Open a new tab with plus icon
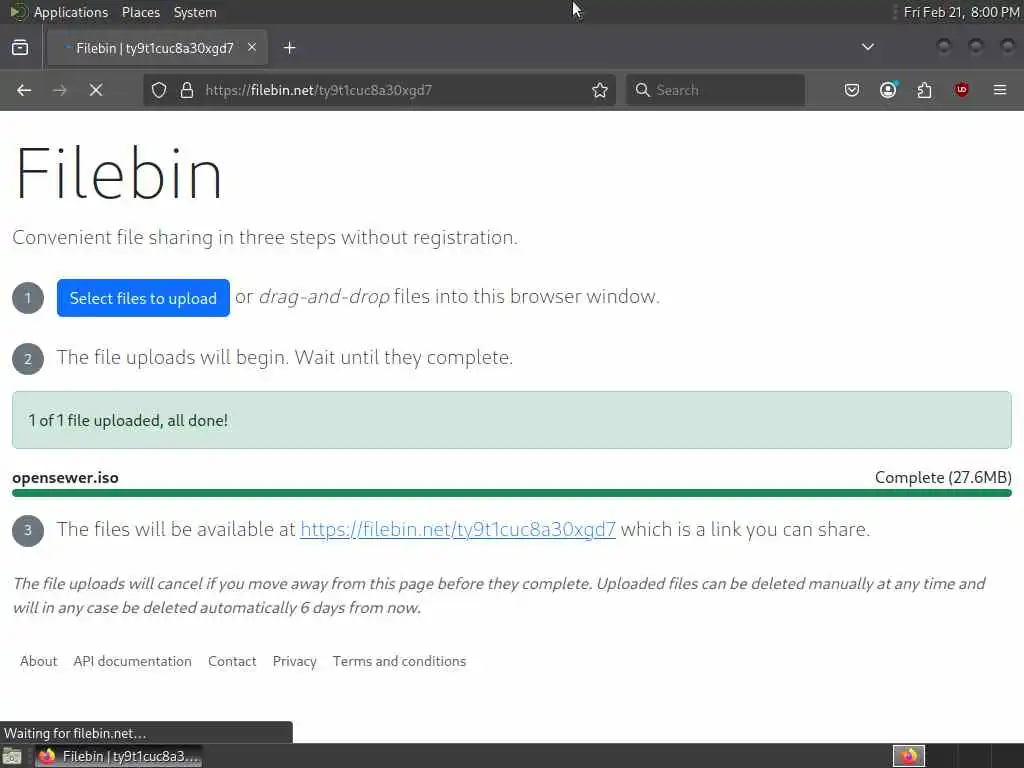The width and height of the screenshot is (1024, 768). coord(289,48)
